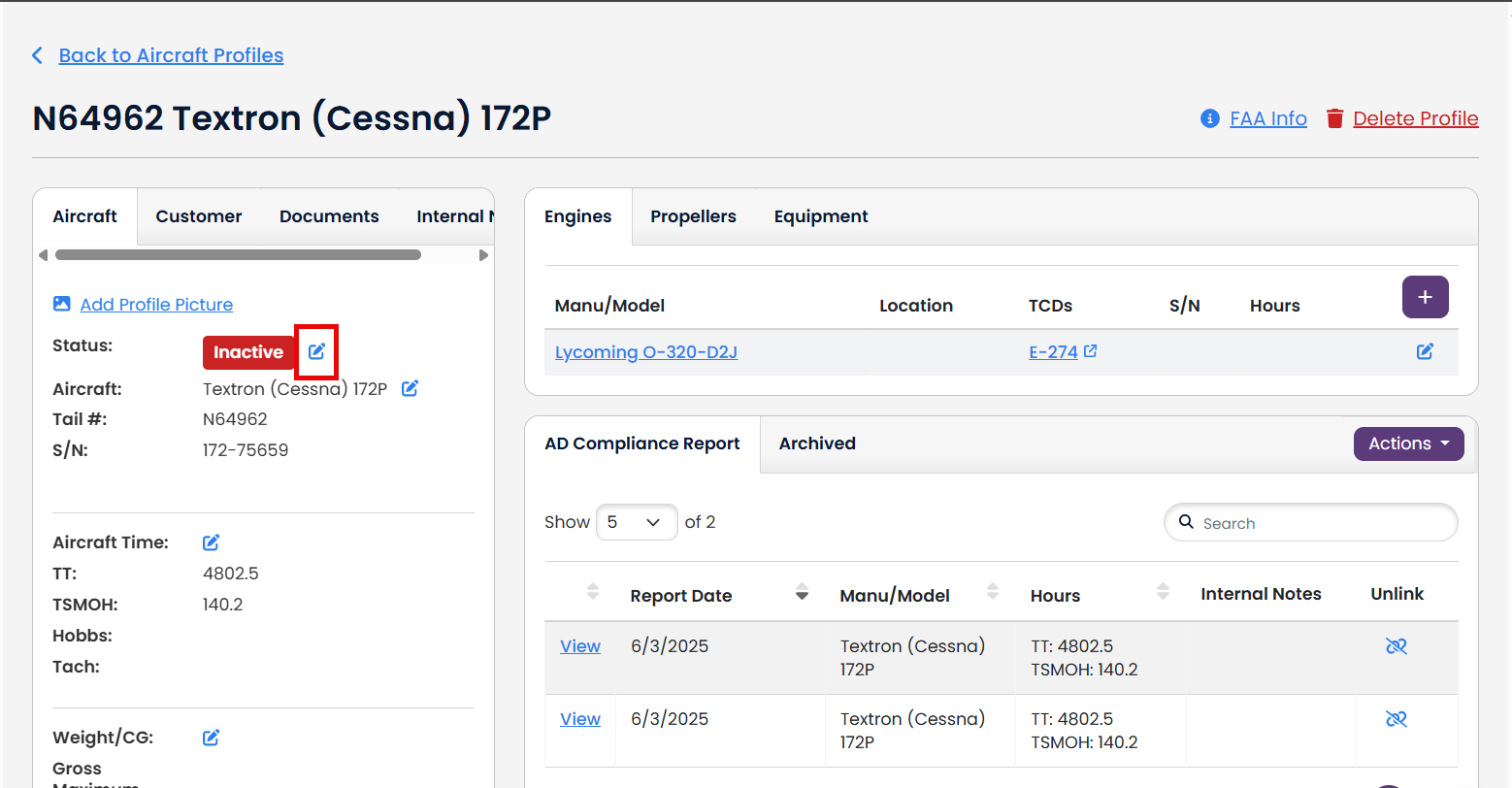The image size is (1512, 788).
Task: Open the Actions dropdown menu
Action: (x=1408, y=443)
